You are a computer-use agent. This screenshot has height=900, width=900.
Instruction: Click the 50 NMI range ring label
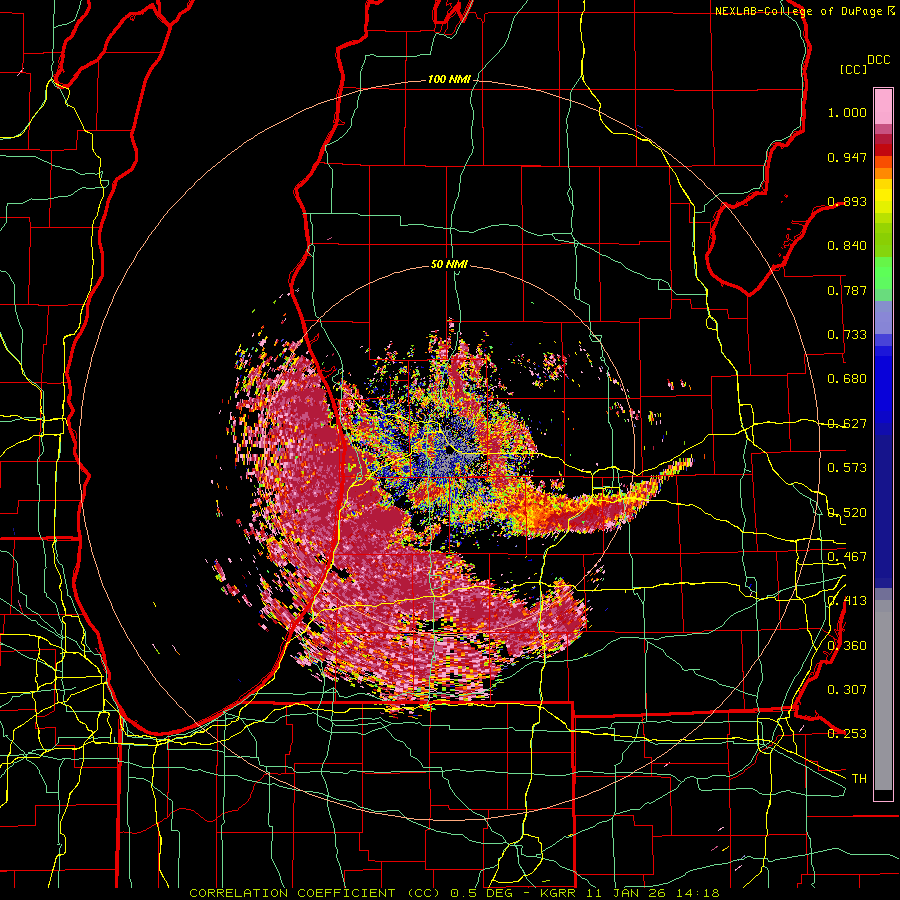click(x=449, y=264)
